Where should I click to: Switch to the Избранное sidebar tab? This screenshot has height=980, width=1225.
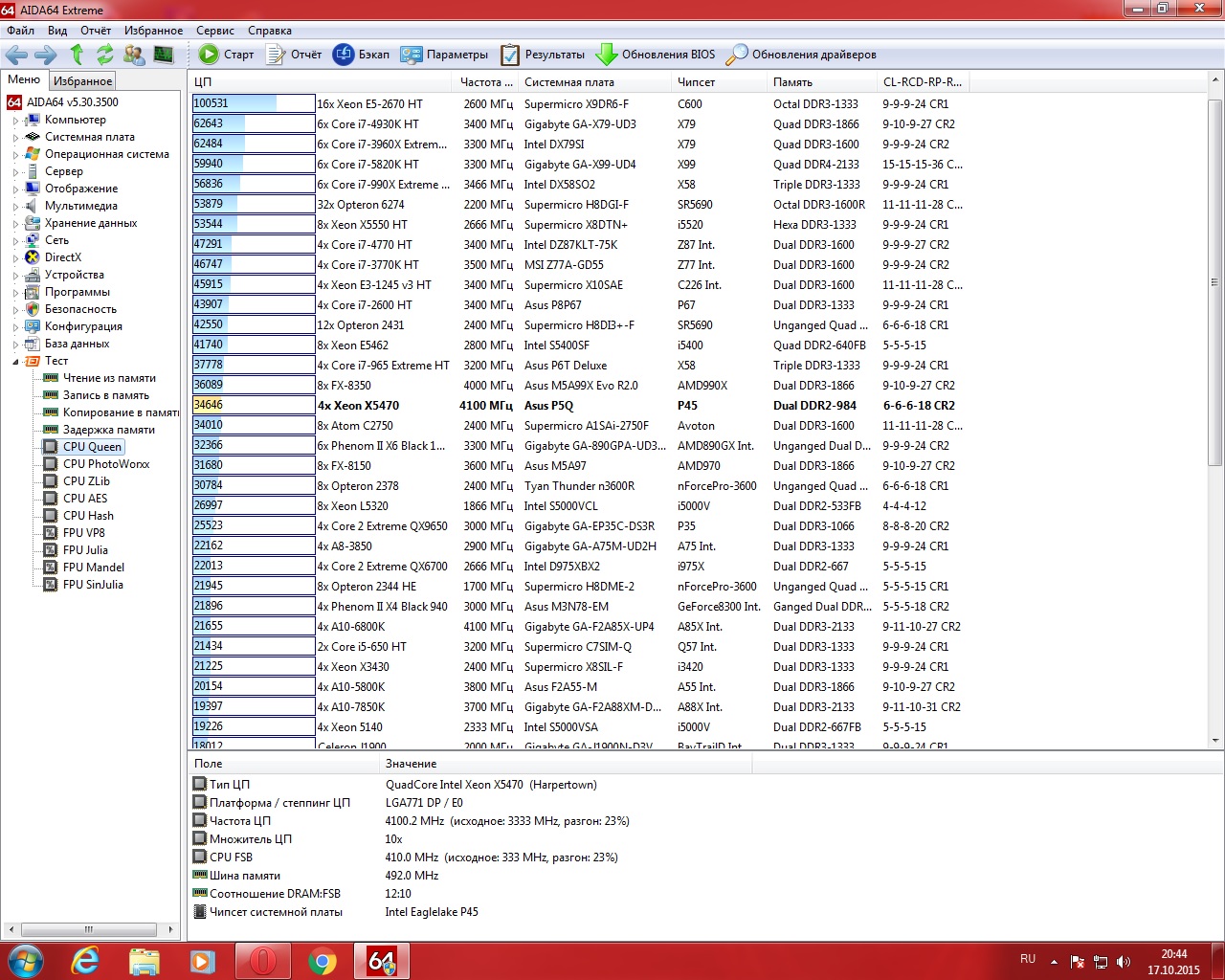pyautogui.click(x=82, y=81)
